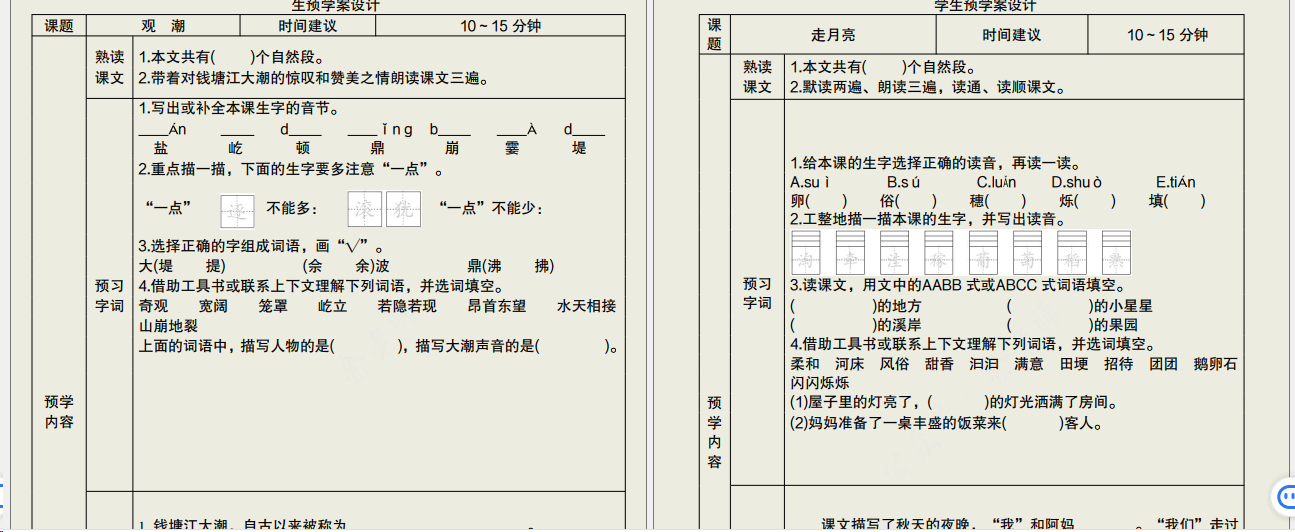Viewport: 1295px width, 532px height.
Task: Click blank after 本文共有 on right page
Action: 883,67
